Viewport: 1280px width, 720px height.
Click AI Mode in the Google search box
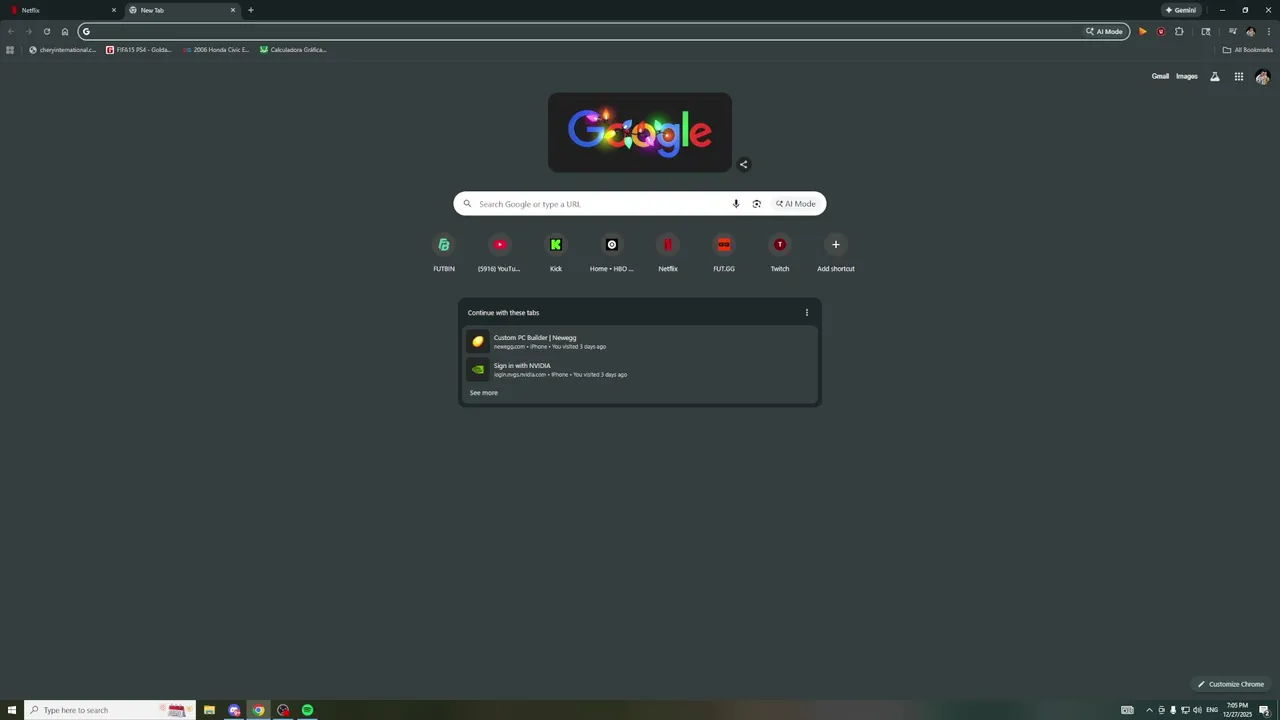tap(796, 204)
